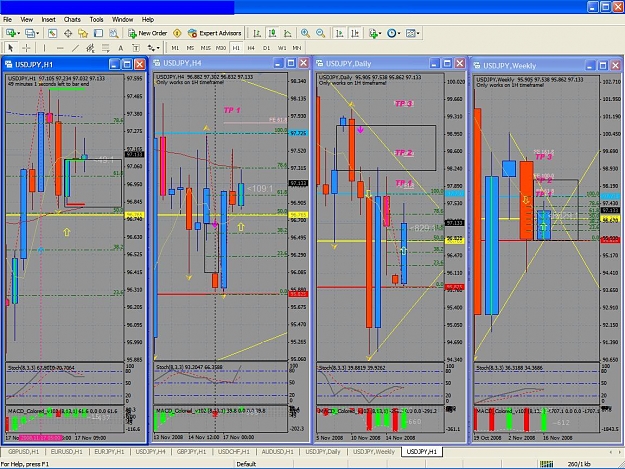
Task: Switch to M30 timeframe
Action: pos(221,48)
